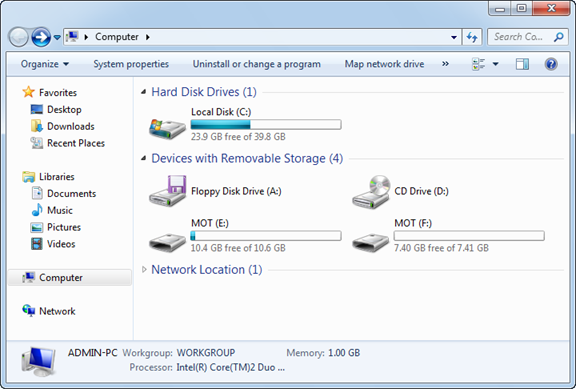The height and width of the screenshot is (389, 576).
Task: Click the Local Disk (C:) usage bar
Action: [x=266, y=125]
